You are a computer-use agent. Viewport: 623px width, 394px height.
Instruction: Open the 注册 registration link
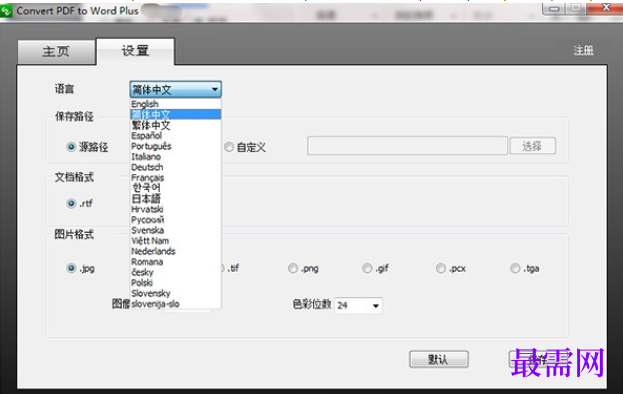click(583, 50)
